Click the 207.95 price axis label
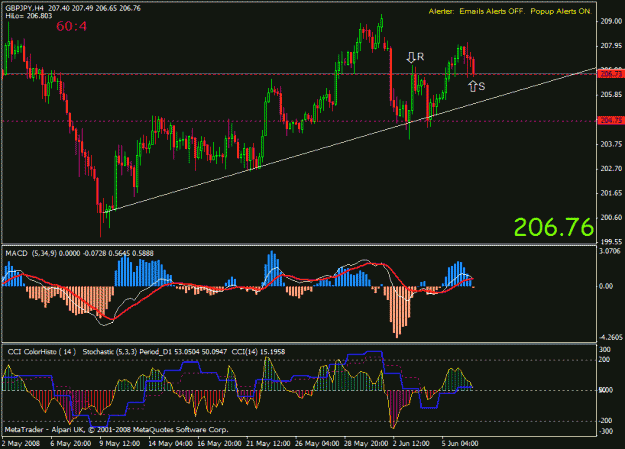The height and width of the screenshot is (449, 625). pos(611,46)
